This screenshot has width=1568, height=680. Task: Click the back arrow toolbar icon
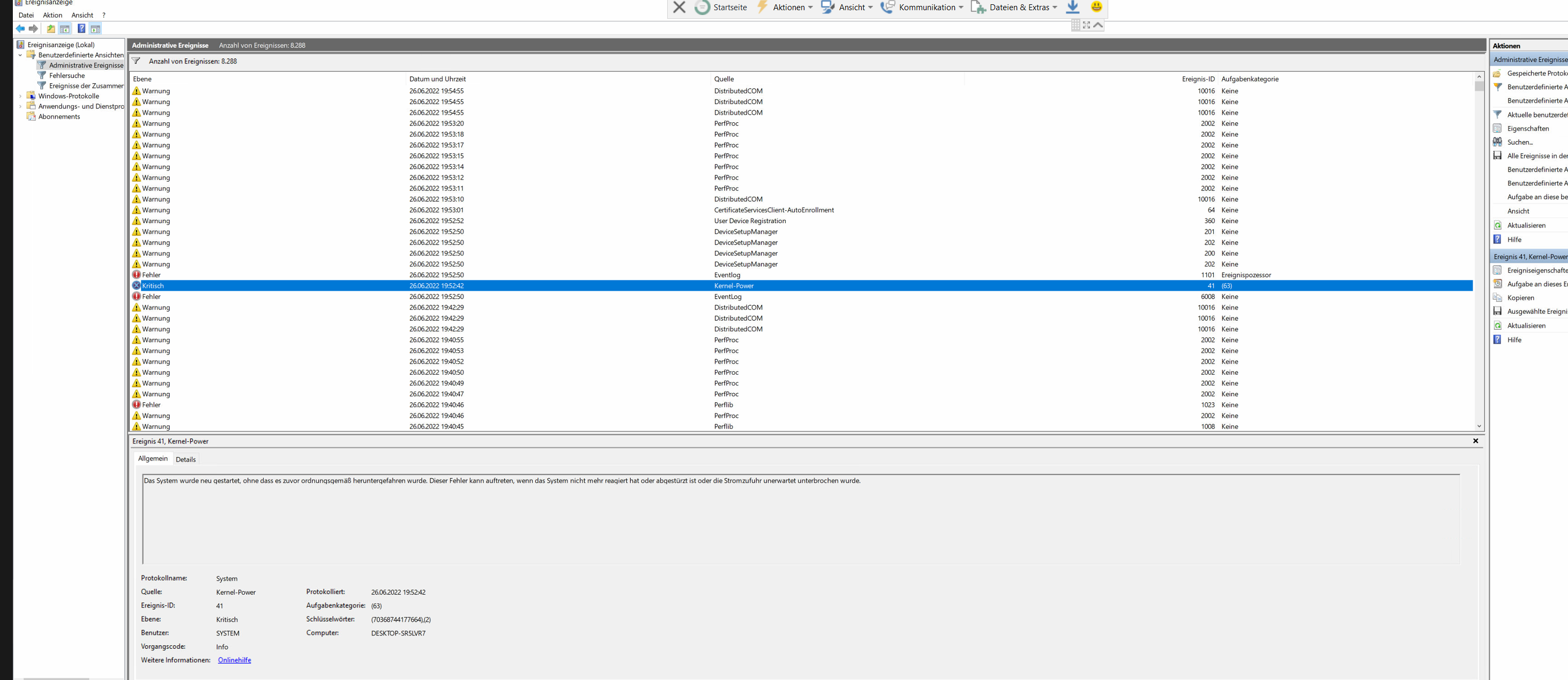pos(20,28)
